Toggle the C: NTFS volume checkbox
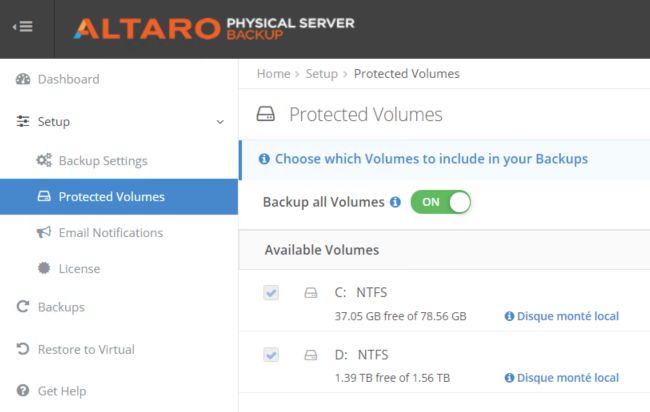Screen dimensions: 650x412 [271, 293]
